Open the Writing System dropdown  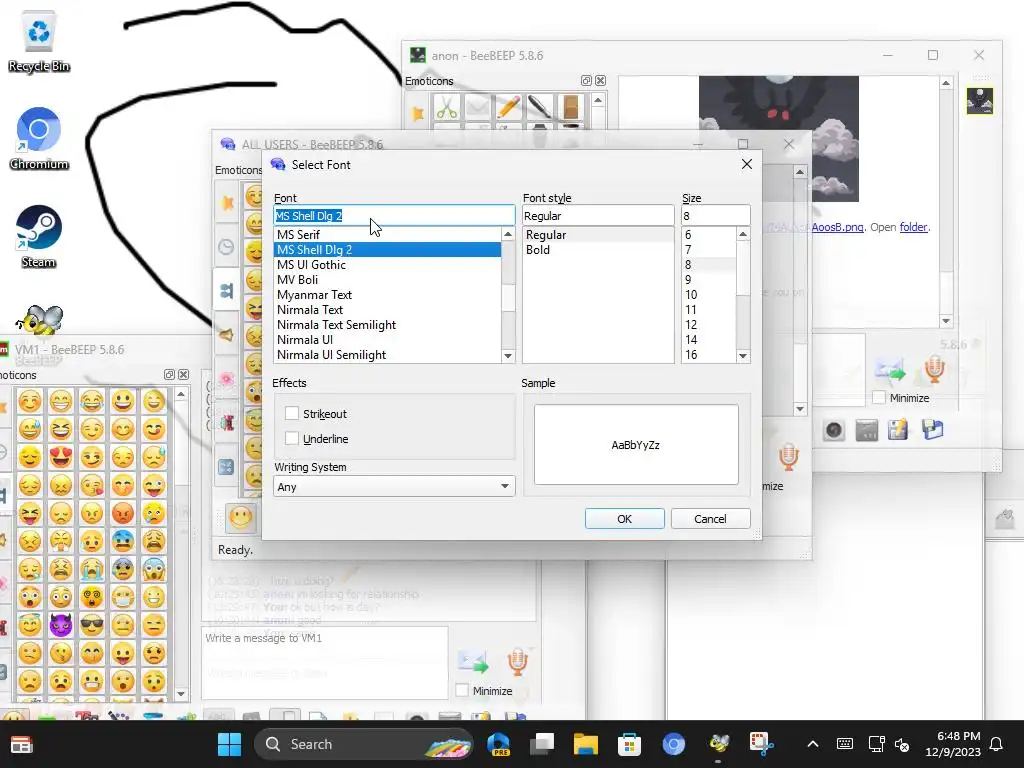(x=394, y=487)
